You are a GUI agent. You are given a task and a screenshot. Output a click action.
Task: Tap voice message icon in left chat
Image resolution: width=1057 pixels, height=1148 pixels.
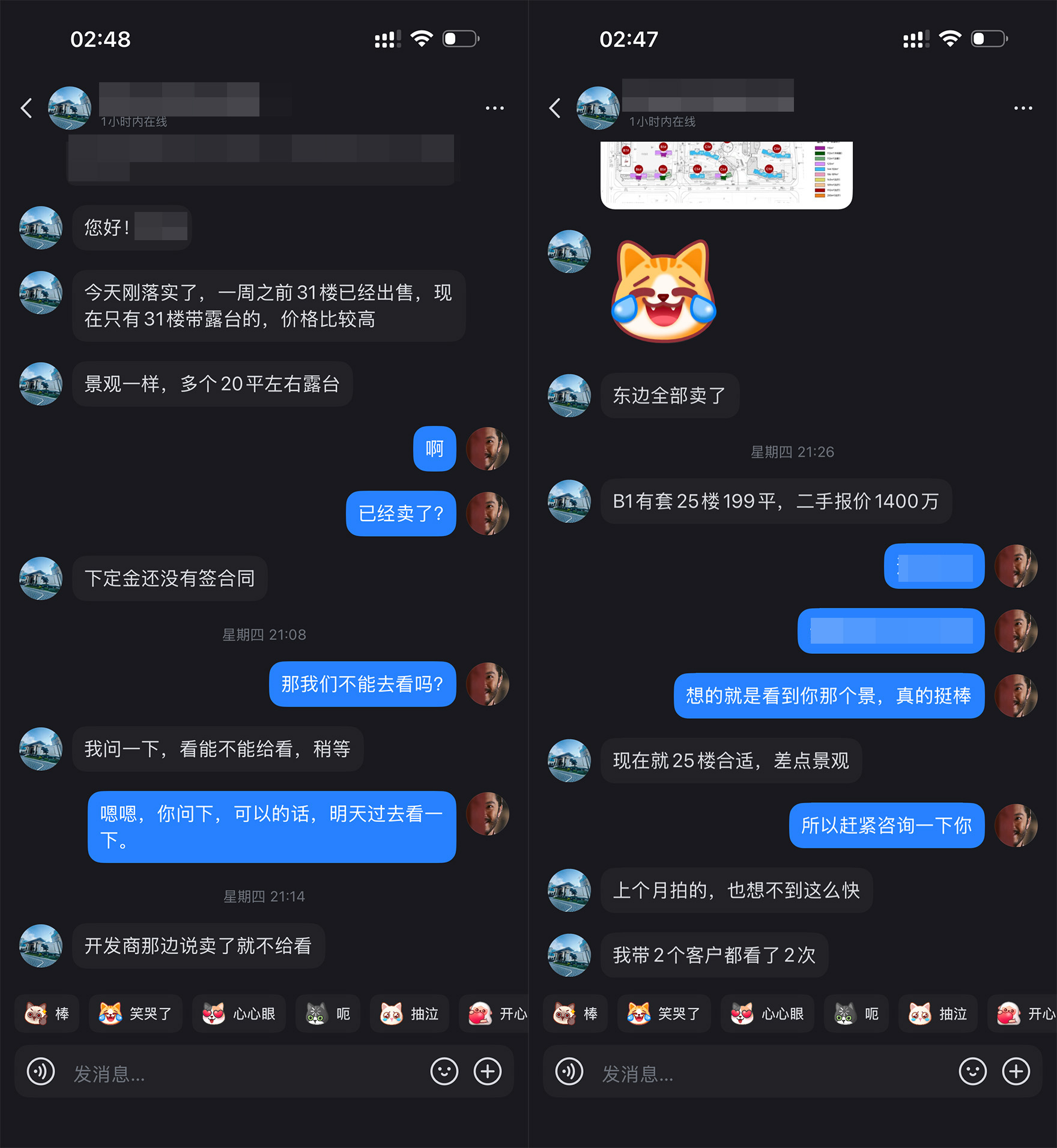[x=41, y=1072]
